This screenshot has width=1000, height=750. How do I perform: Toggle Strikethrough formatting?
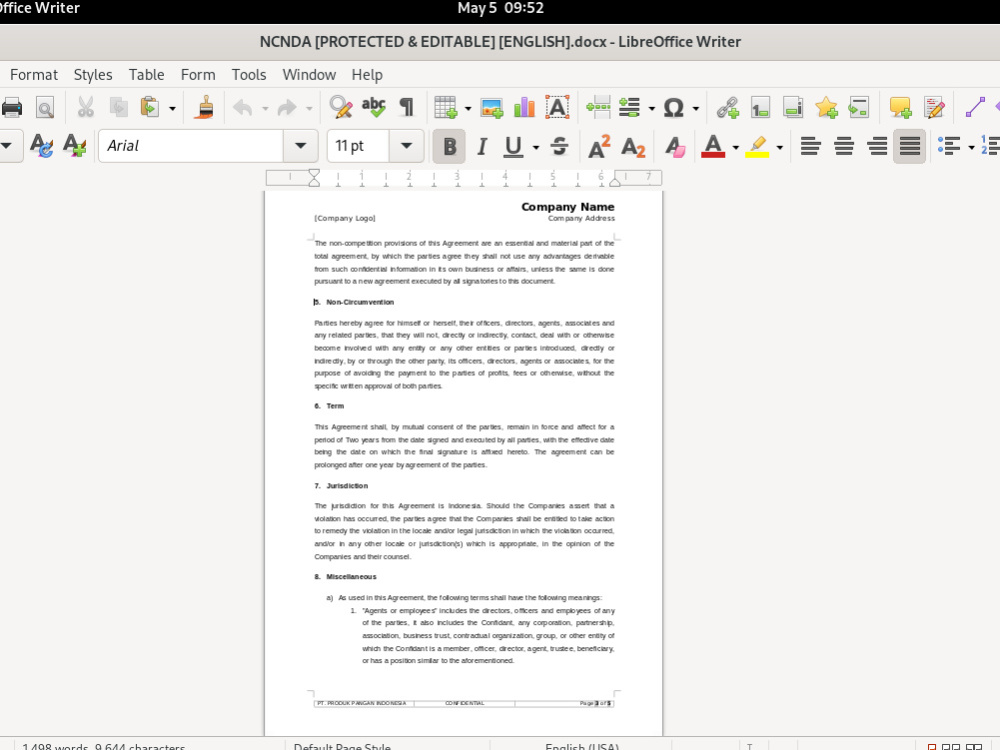(559, 147)
